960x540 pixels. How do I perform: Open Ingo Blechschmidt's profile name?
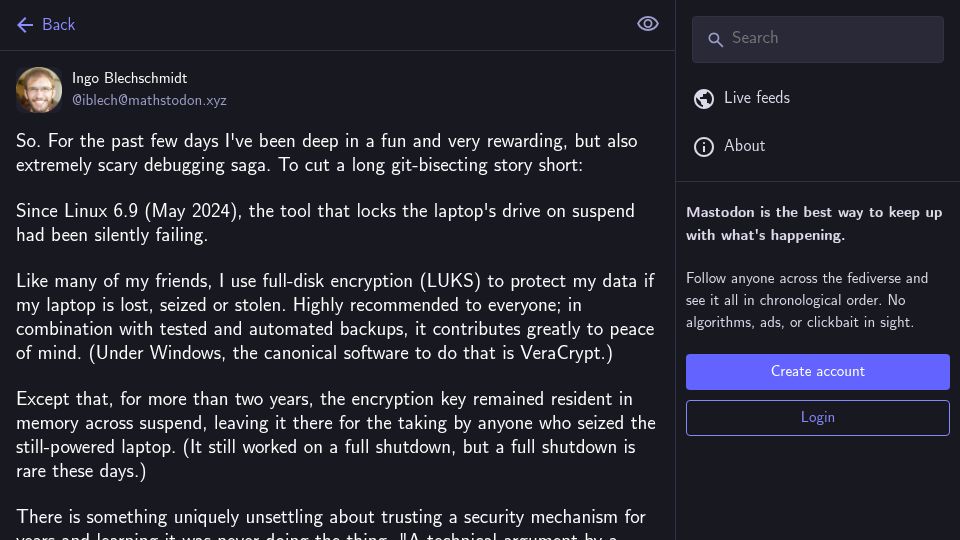click(x=129, y=78)
